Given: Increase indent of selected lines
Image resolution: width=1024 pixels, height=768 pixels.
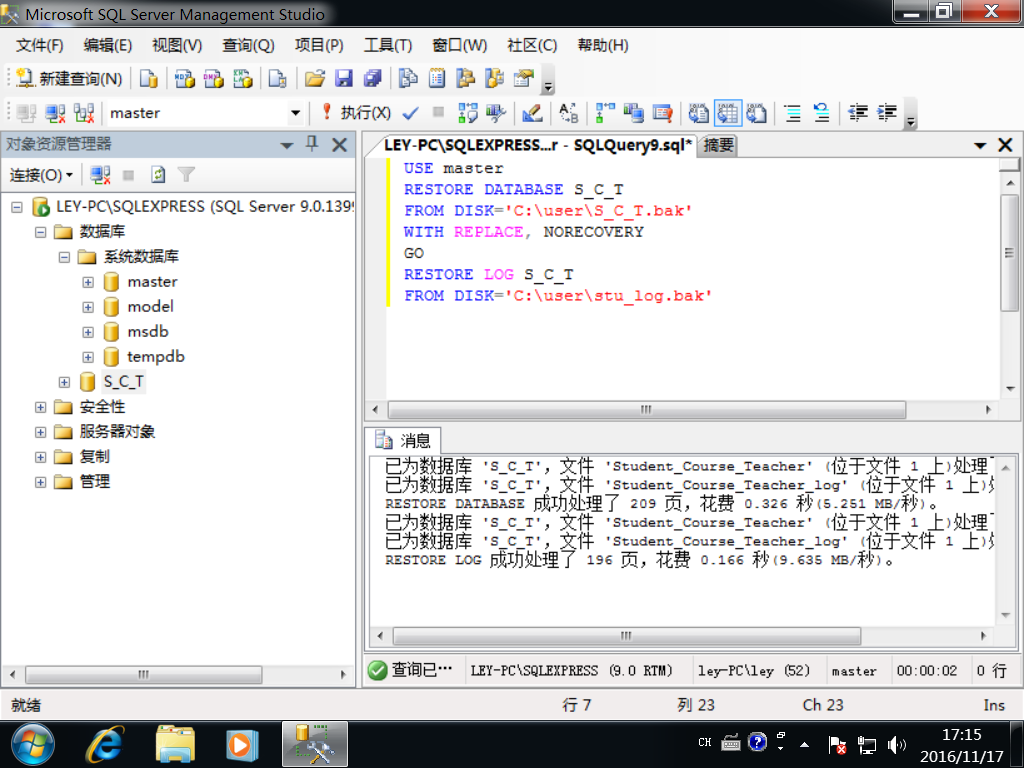Looking at the screenshot, I should coord(886,113).
